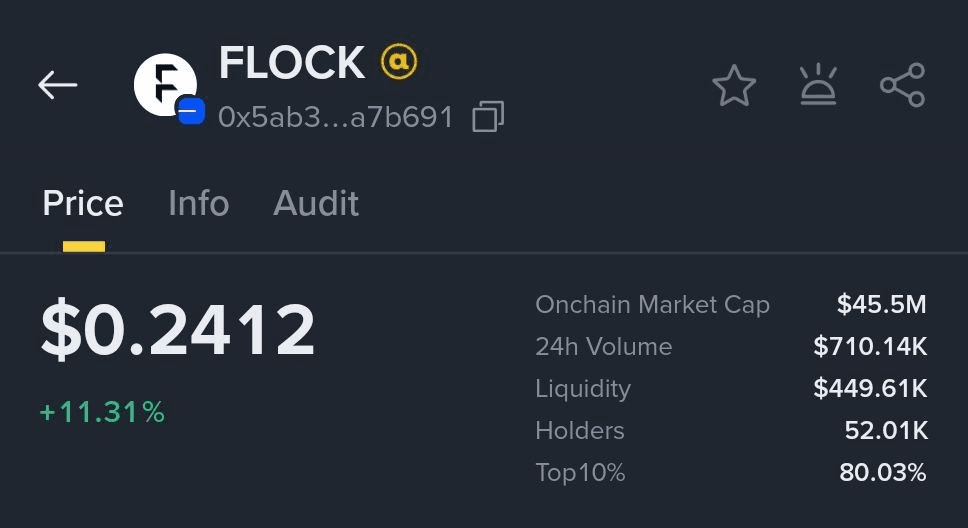This screenshot has width=968, height=528.
Task: Select the Price tab
Action: coord(83,203)
